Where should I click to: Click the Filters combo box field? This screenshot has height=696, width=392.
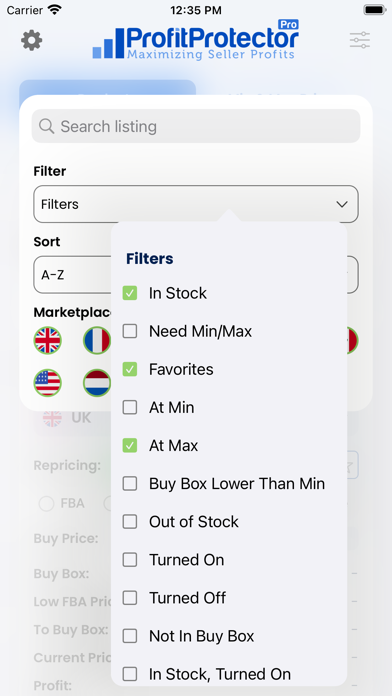(196, 204)
